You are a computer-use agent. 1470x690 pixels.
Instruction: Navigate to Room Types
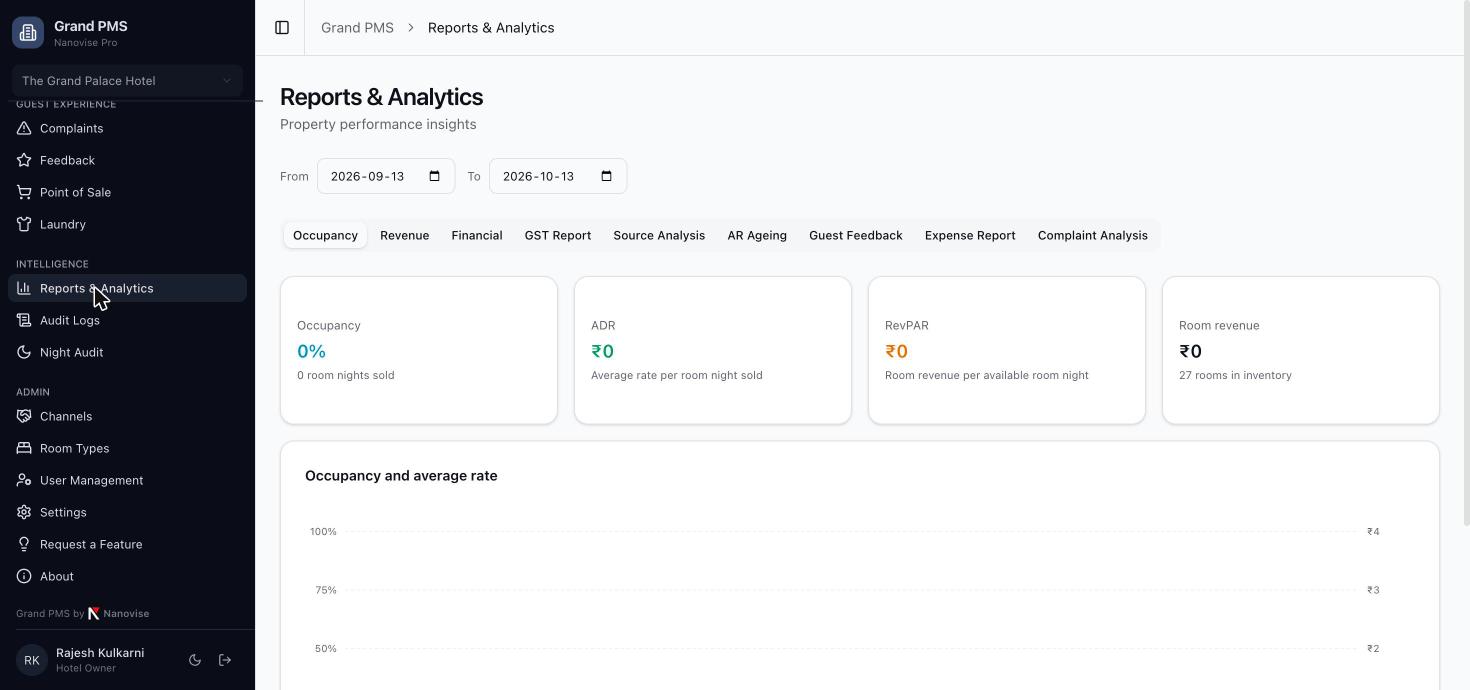click(127, 448)
